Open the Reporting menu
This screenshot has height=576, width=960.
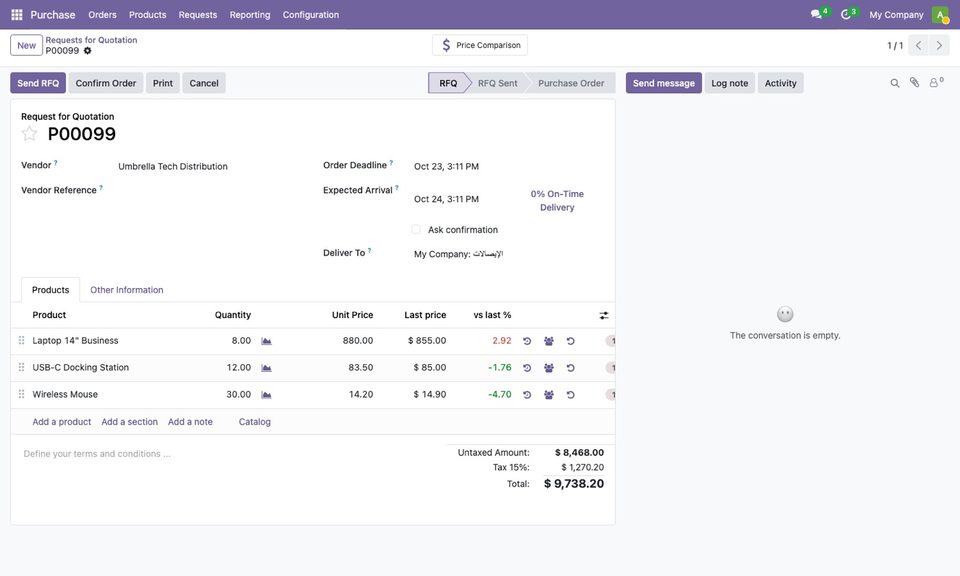(x=250, y=15)
